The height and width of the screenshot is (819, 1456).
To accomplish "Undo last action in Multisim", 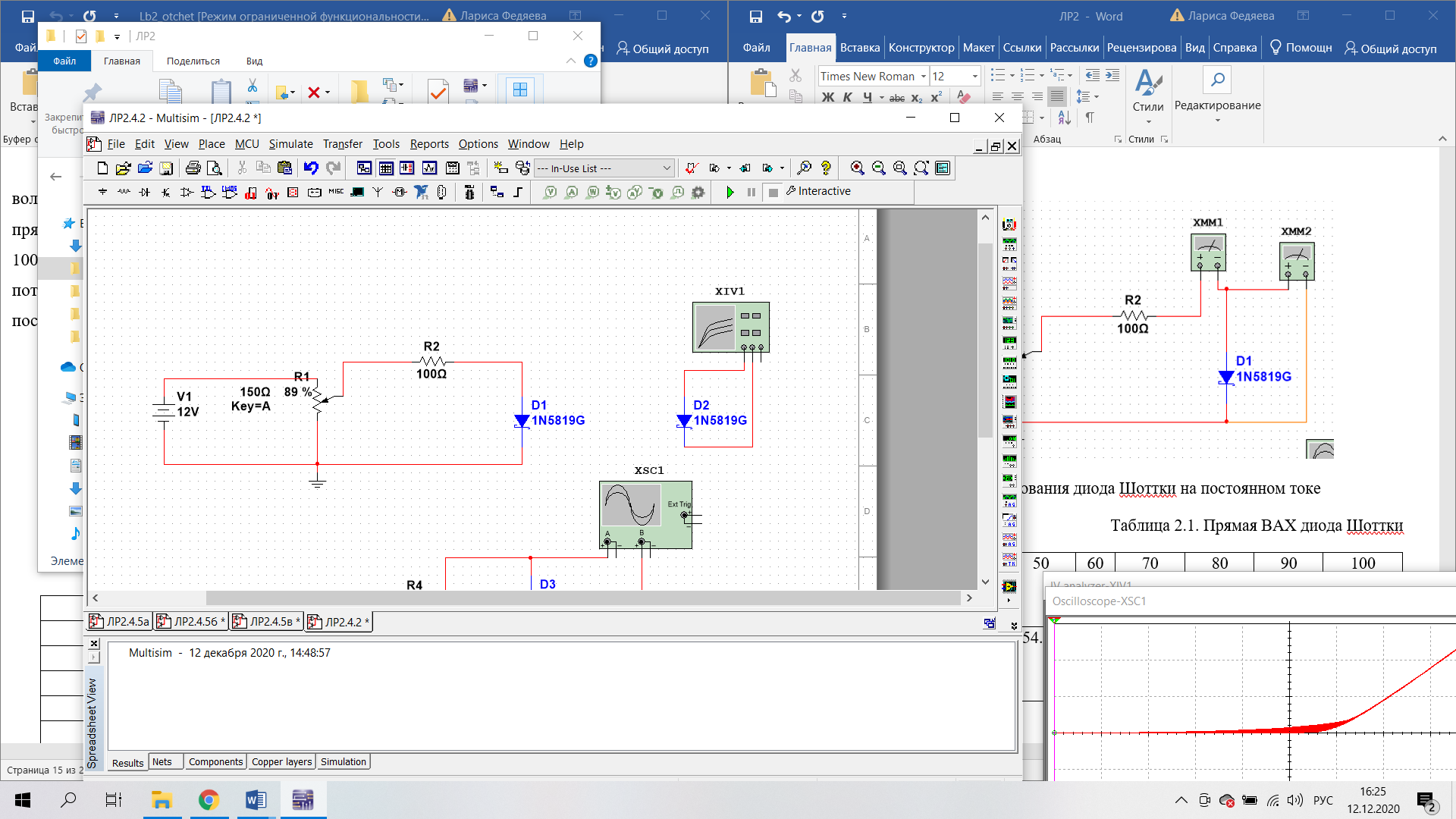I will point(311,168).
